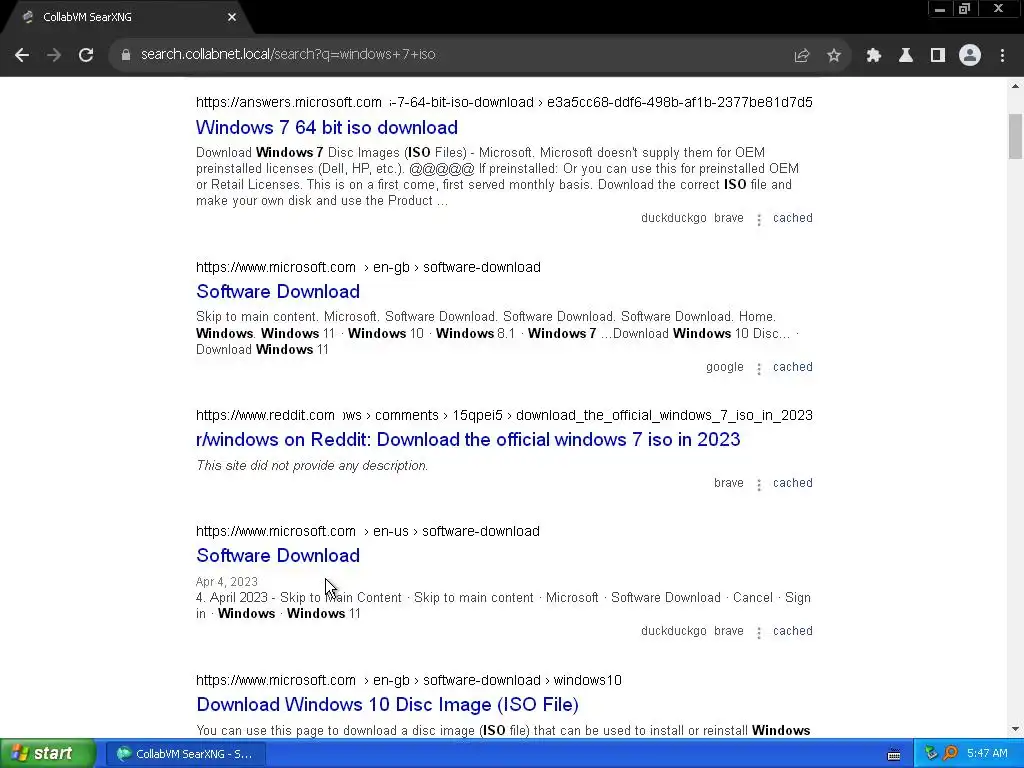
Task: Close the CollabVM SearXNG tab
Action: click(232, 18)
